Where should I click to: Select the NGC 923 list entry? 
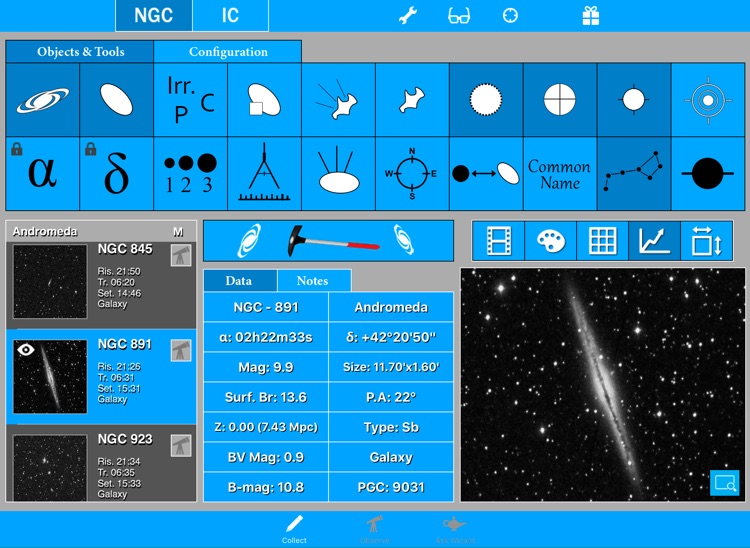point(101,463)
